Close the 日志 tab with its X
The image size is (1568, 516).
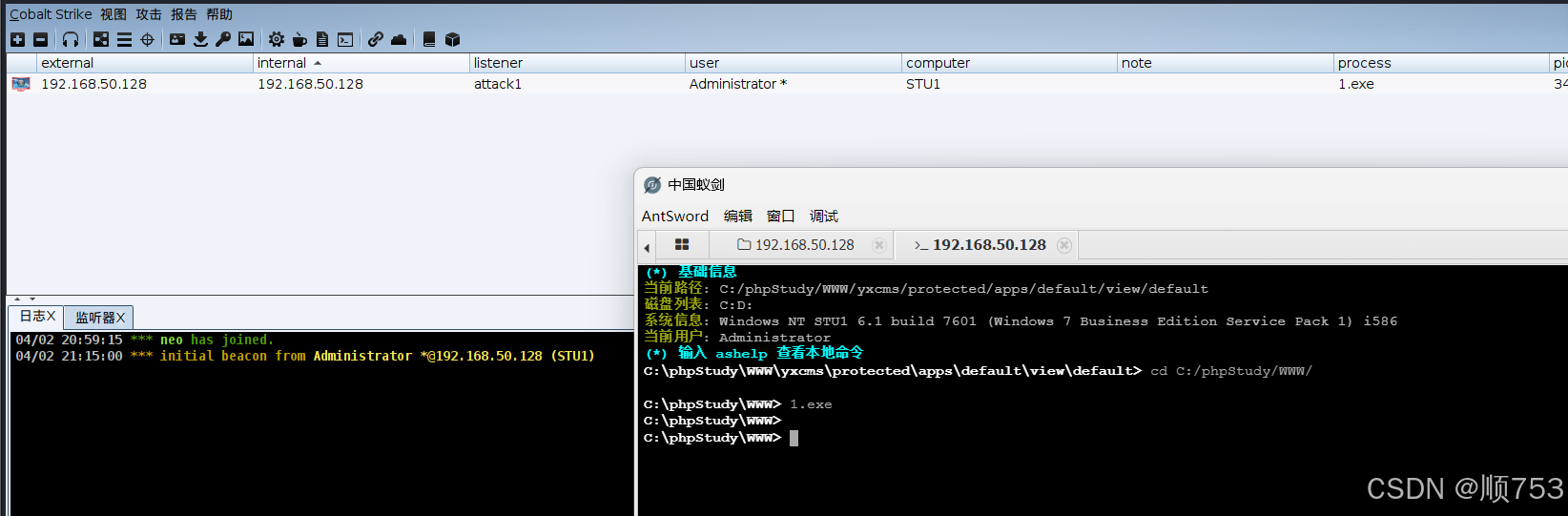click(x=52, y=316)
